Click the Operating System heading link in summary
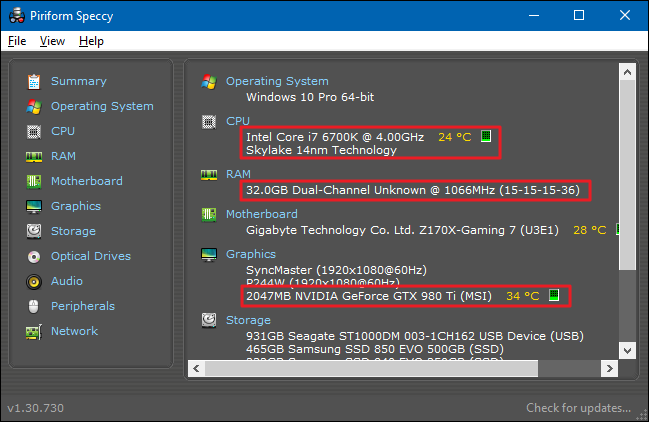The height and width of the screenshot is (422, 649). click(277, 81)
